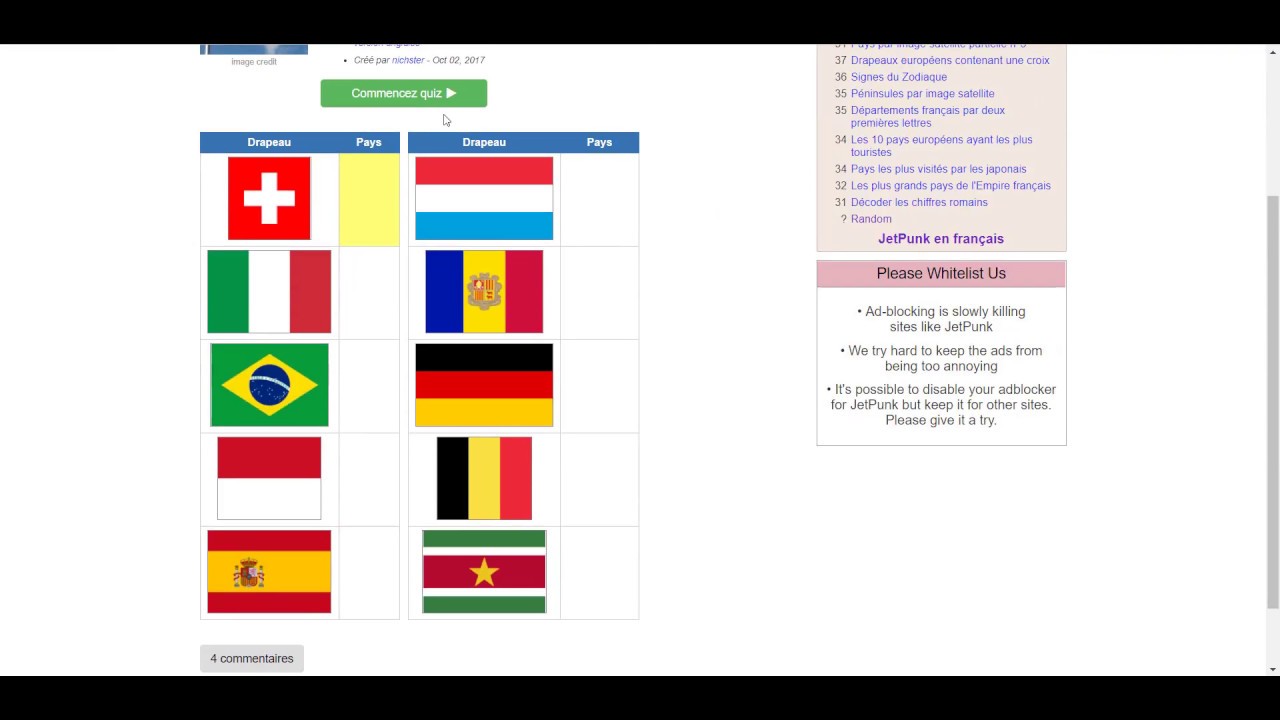Open the 4 commentaires section

(x=252, y=658)
